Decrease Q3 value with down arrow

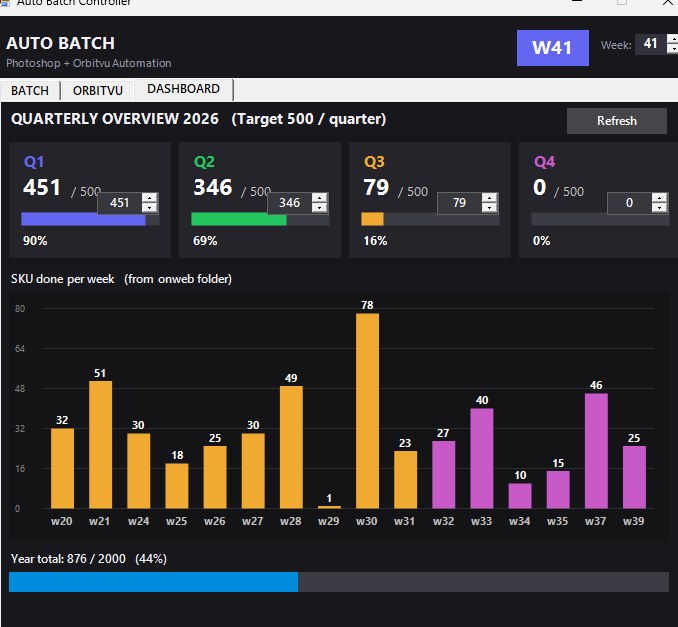click(x=489, y=208)
